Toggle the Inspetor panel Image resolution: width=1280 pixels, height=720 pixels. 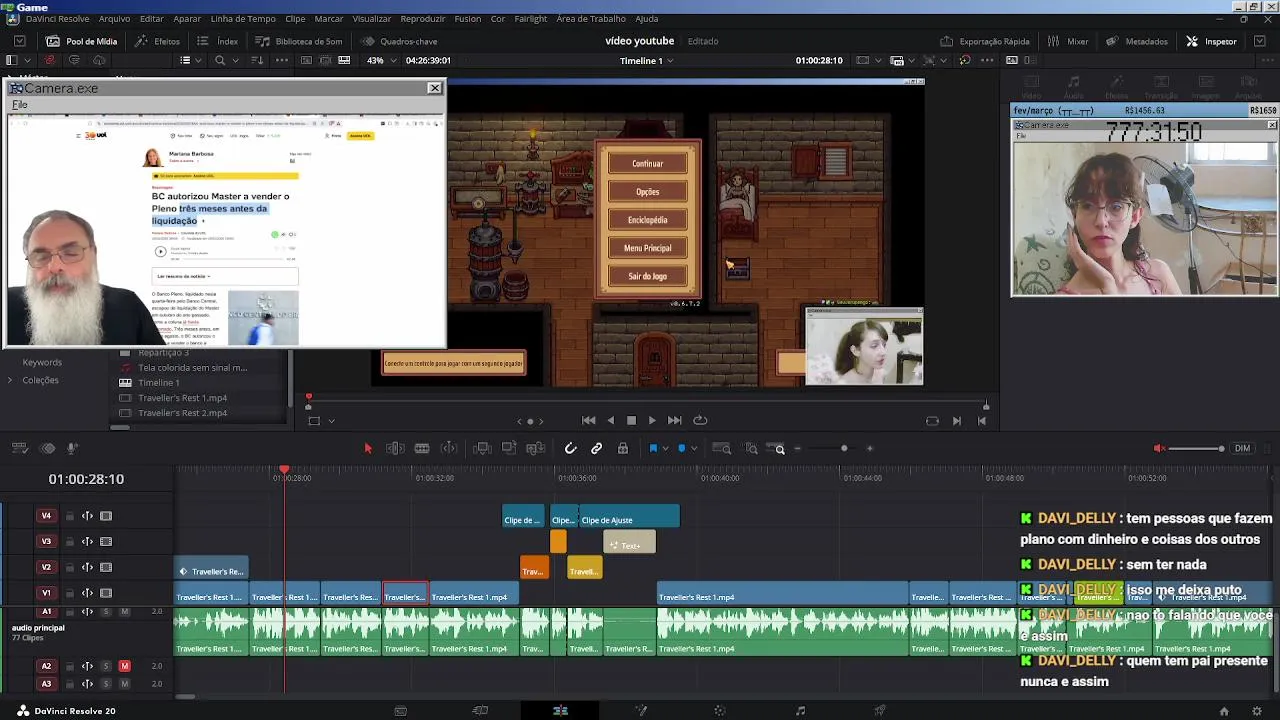click(x=1212, y=41)
